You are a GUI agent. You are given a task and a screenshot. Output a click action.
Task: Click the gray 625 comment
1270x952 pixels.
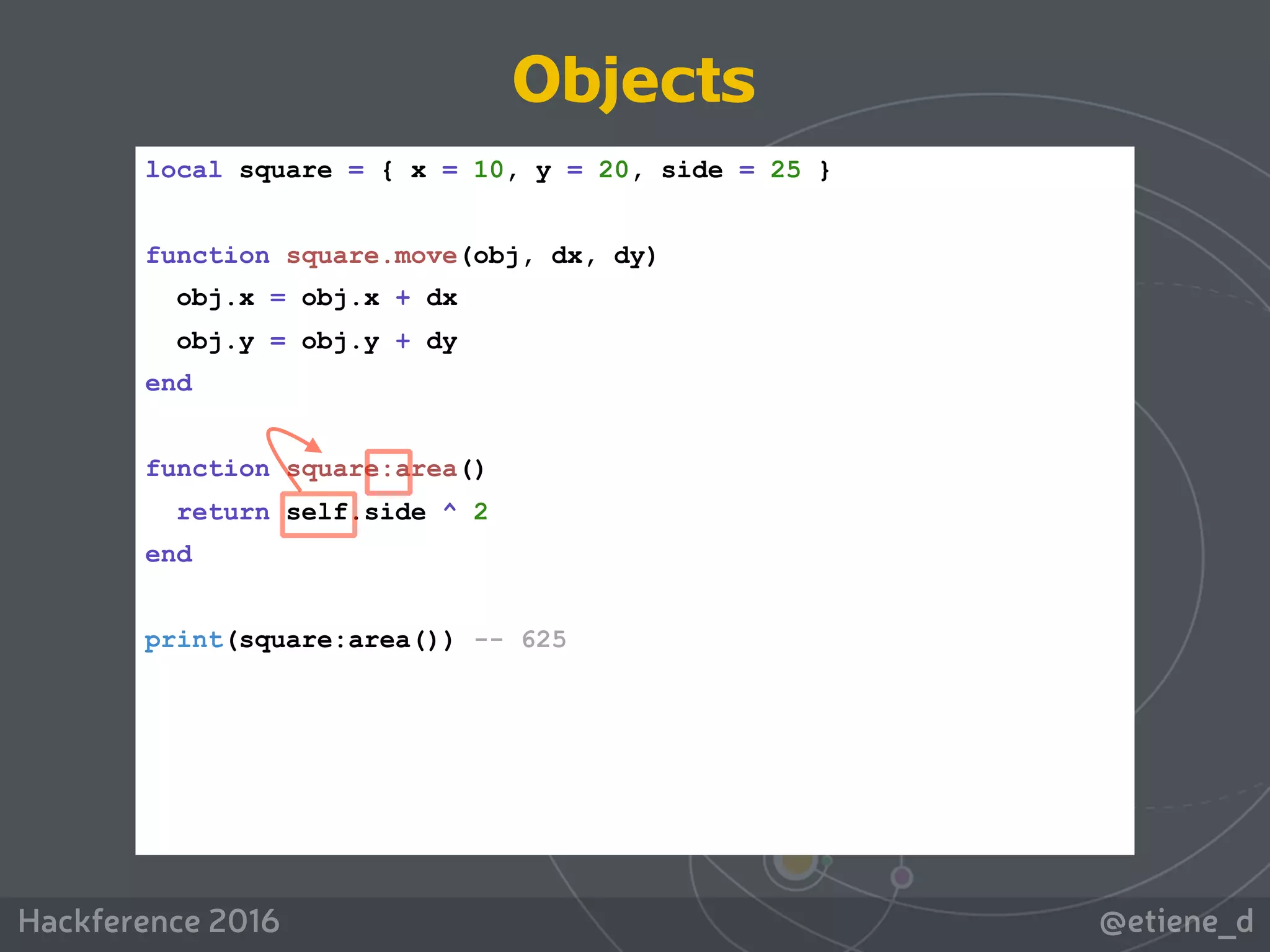tap(544, 640)
